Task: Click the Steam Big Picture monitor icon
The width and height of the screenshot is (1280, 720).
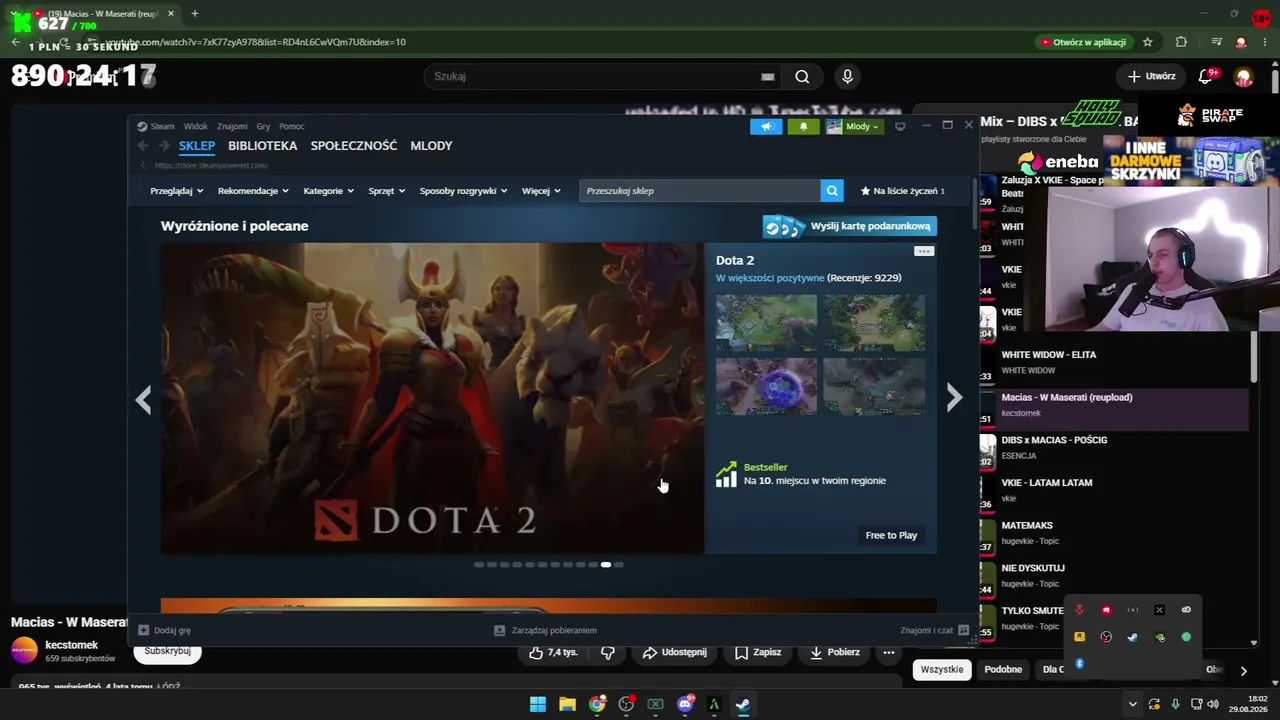Action: click(900, 126)
